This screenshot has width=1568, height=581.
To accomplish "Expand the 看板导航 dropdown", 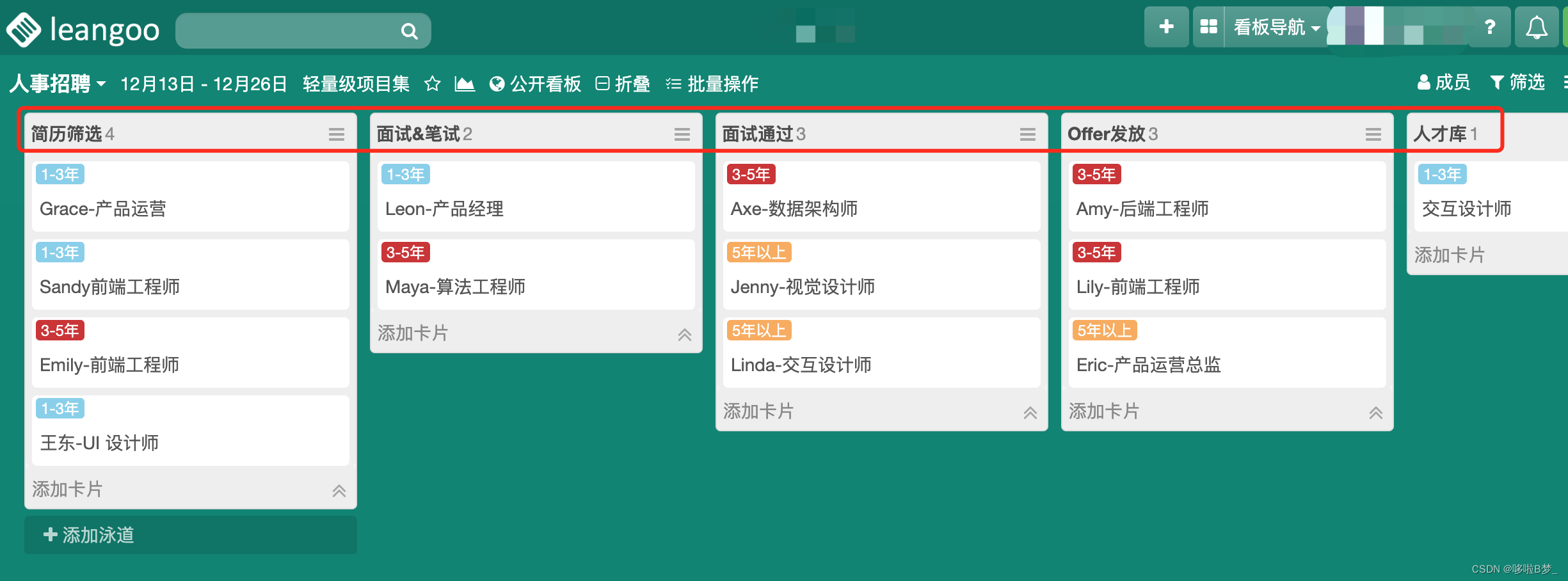I will pos(1276,27).
